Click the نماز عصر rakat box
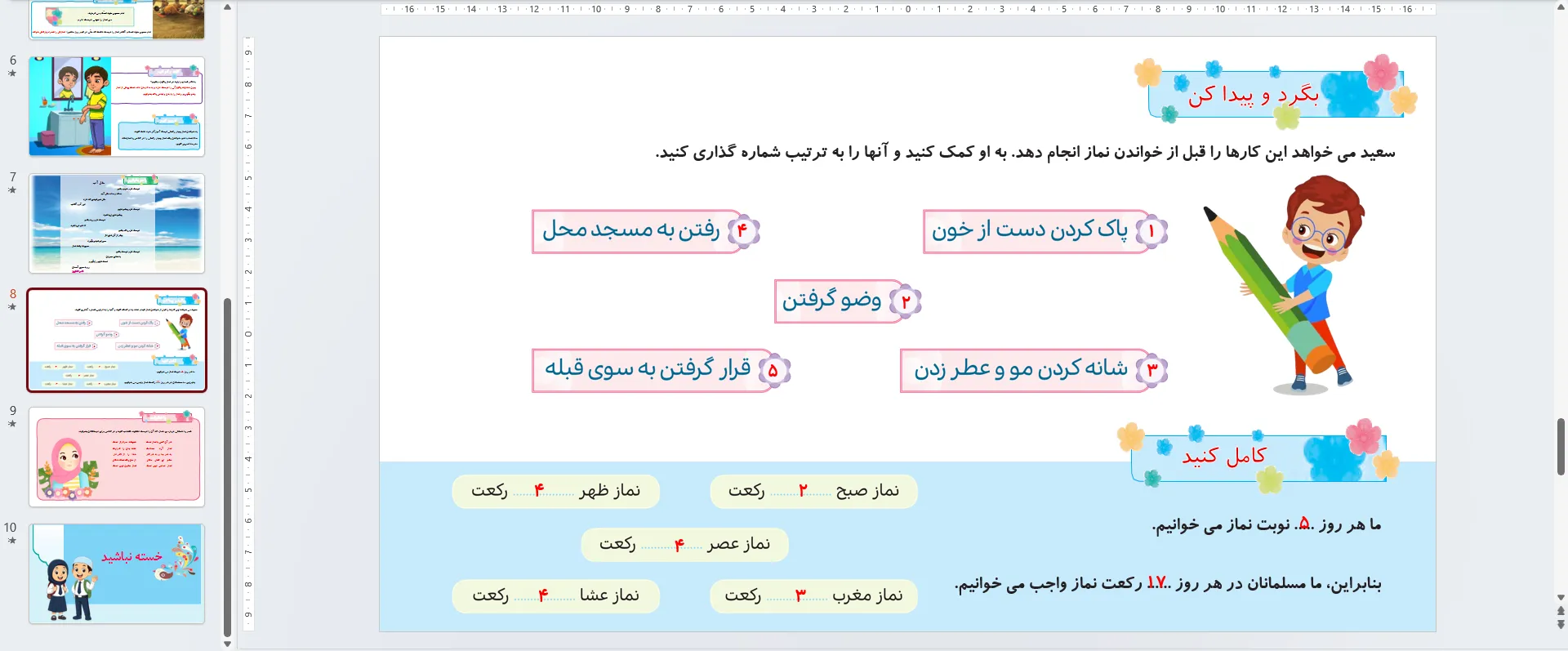Image resolution: width=1568 pixels, height=651 pixels. [684, 545]
